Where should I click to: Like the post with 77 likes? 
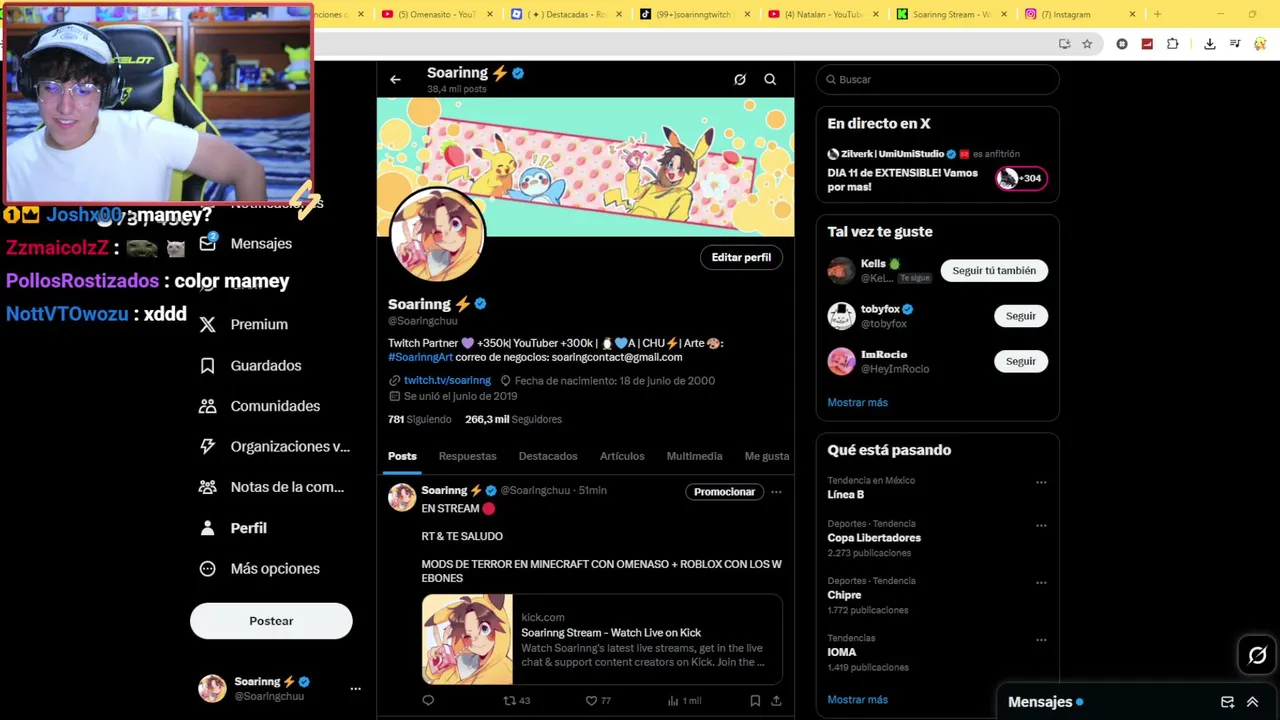point(598,700)
